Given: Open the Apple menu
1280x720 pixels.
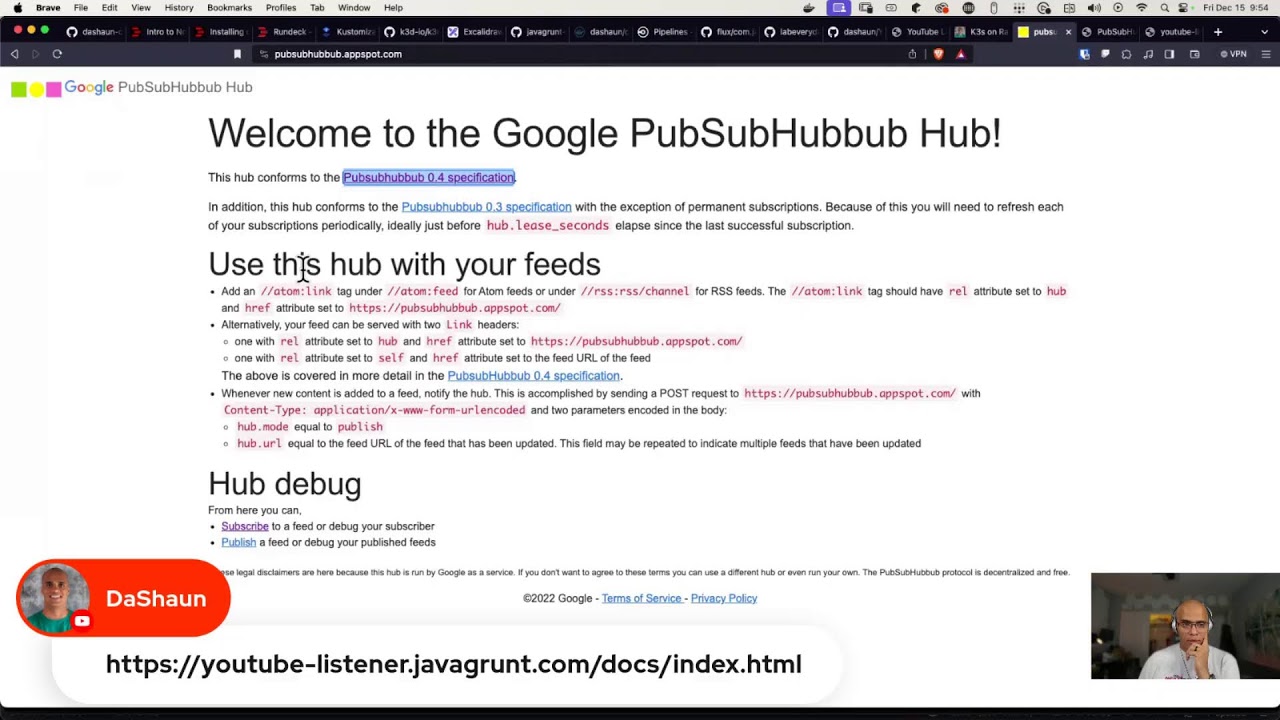Looking at the screenshot, I should (17, 7).
